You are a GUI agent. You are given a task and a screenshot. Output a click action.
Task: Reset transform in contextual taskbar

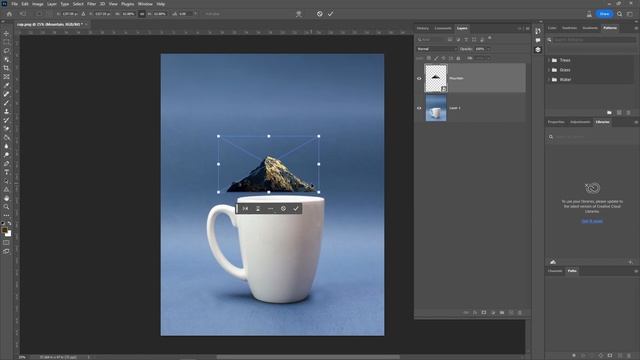tap(283, 209)
